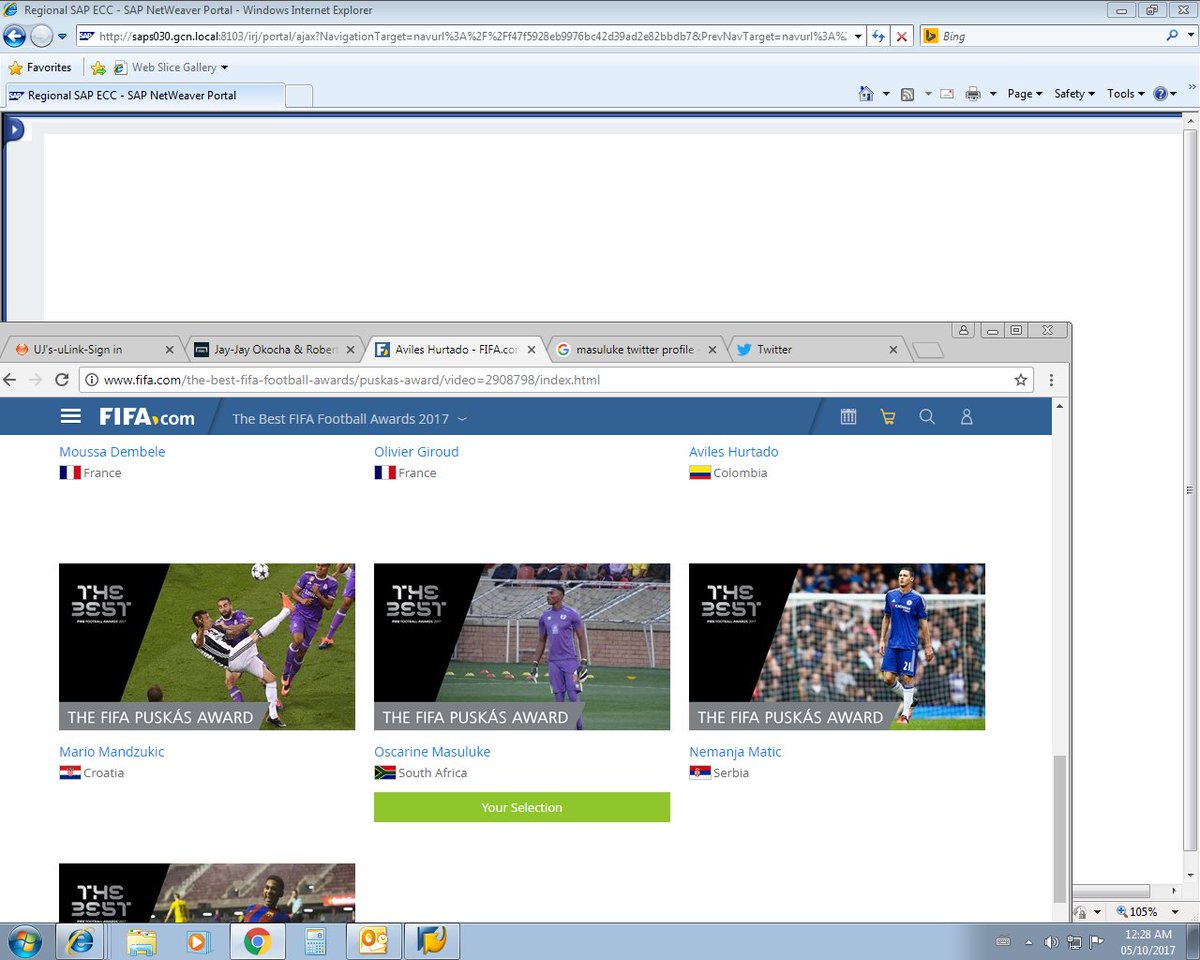Click Bing search magnifier in IE
1200x960 pixels.
pyautogui.click(x=1173, y=35)
